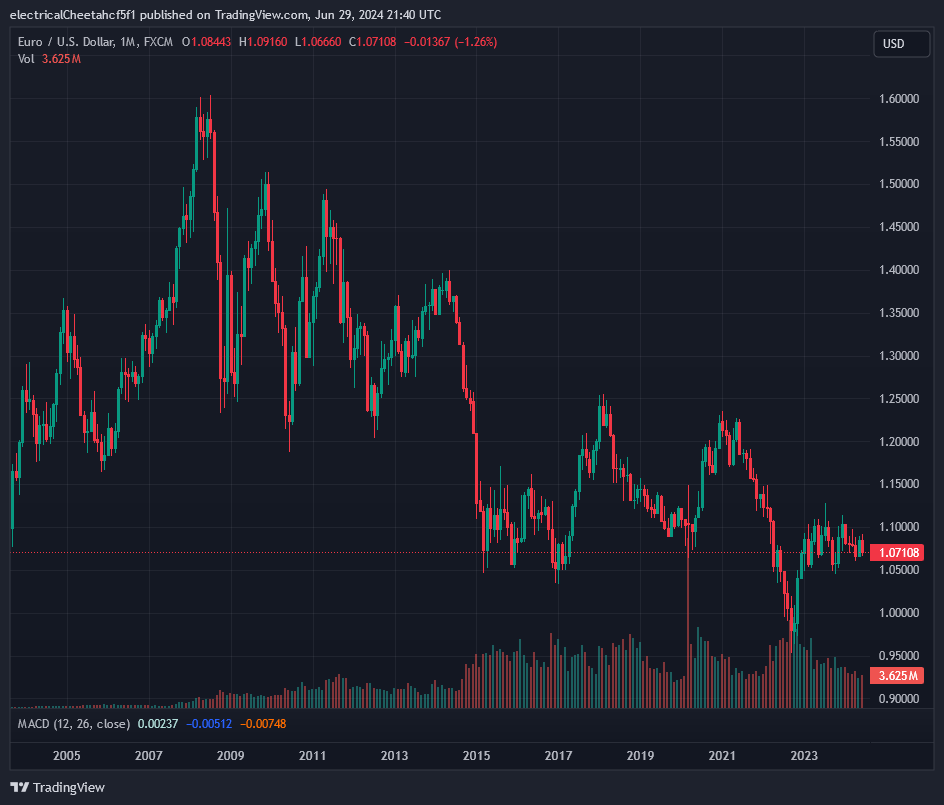
Task: Click the 2009 label on the time axis
Action: click(230, 756)
